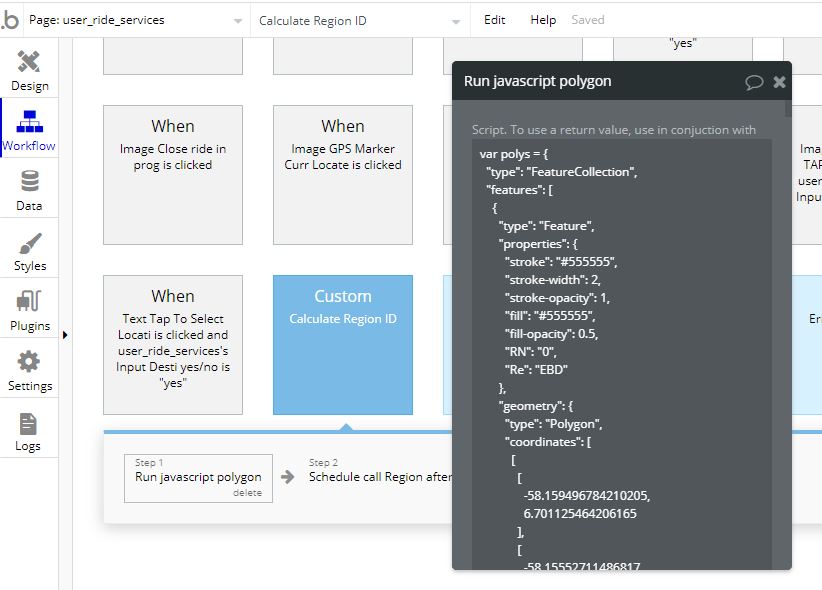Go to Styles brush icon
822x590 pixels.
(29, 249)
